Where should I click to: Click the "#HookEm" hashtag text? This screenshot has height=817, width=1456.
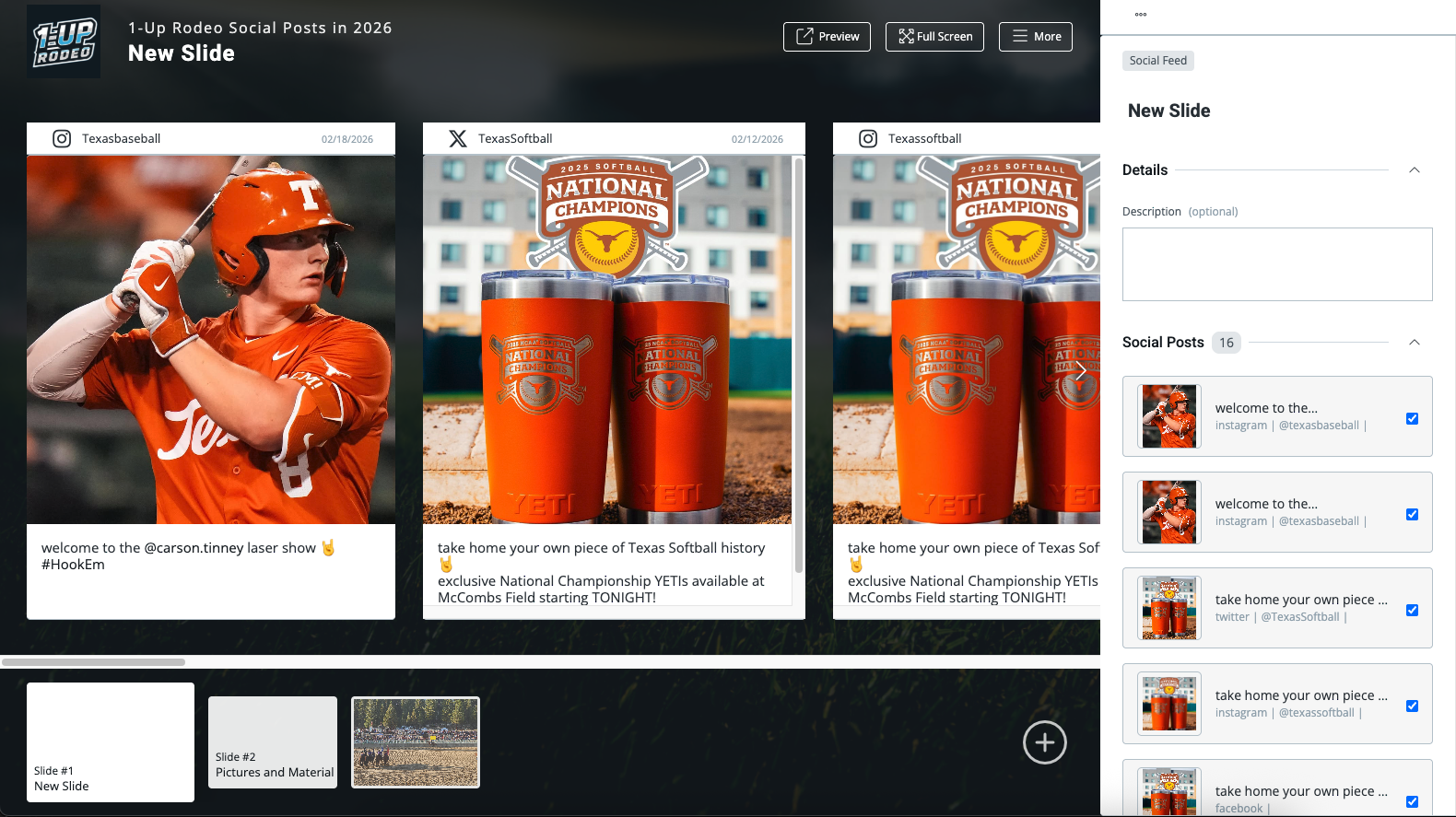(73, 565)
